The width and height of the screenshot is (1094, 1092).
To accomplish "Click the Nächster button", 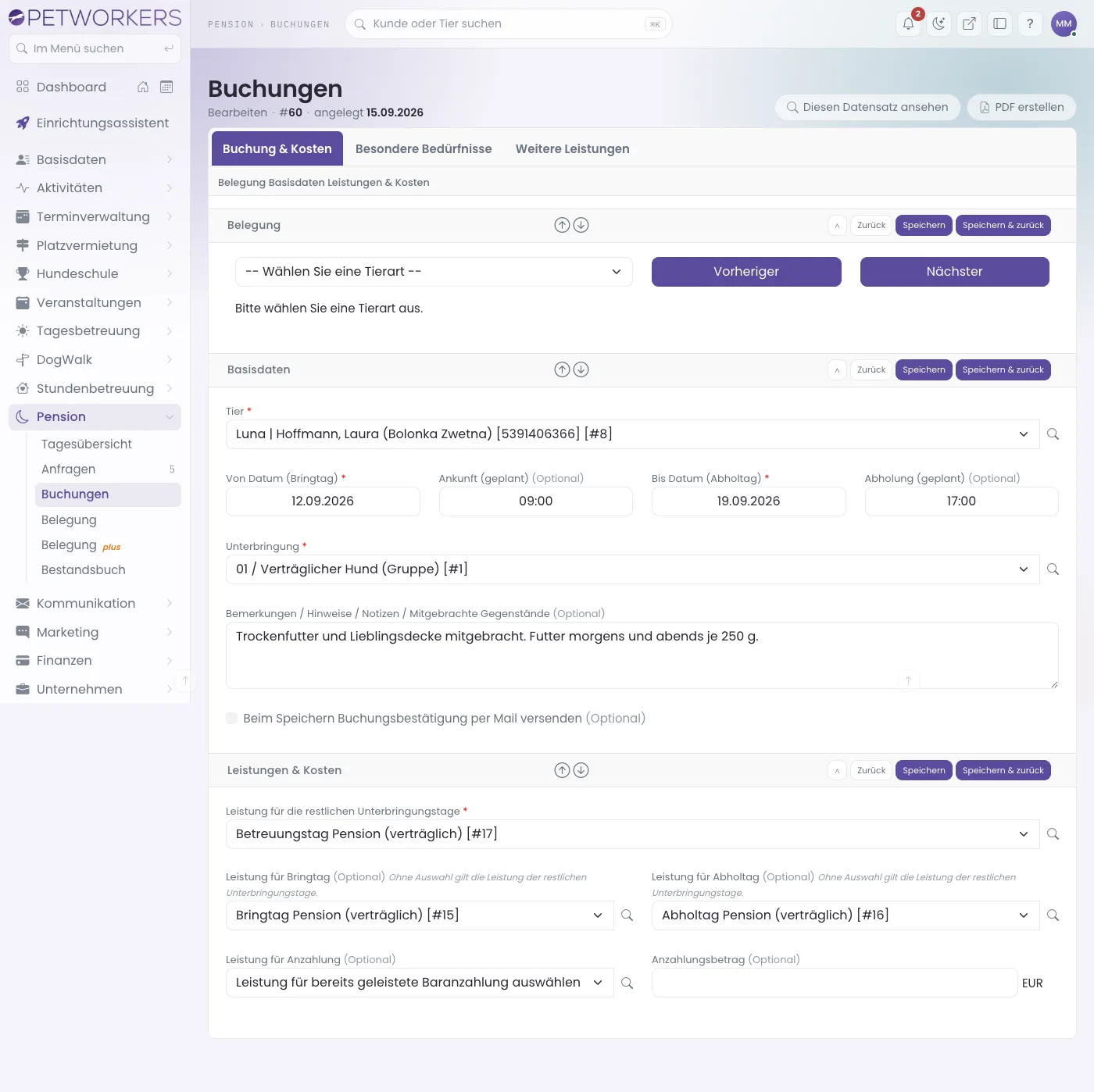I will tap(954, 272).
